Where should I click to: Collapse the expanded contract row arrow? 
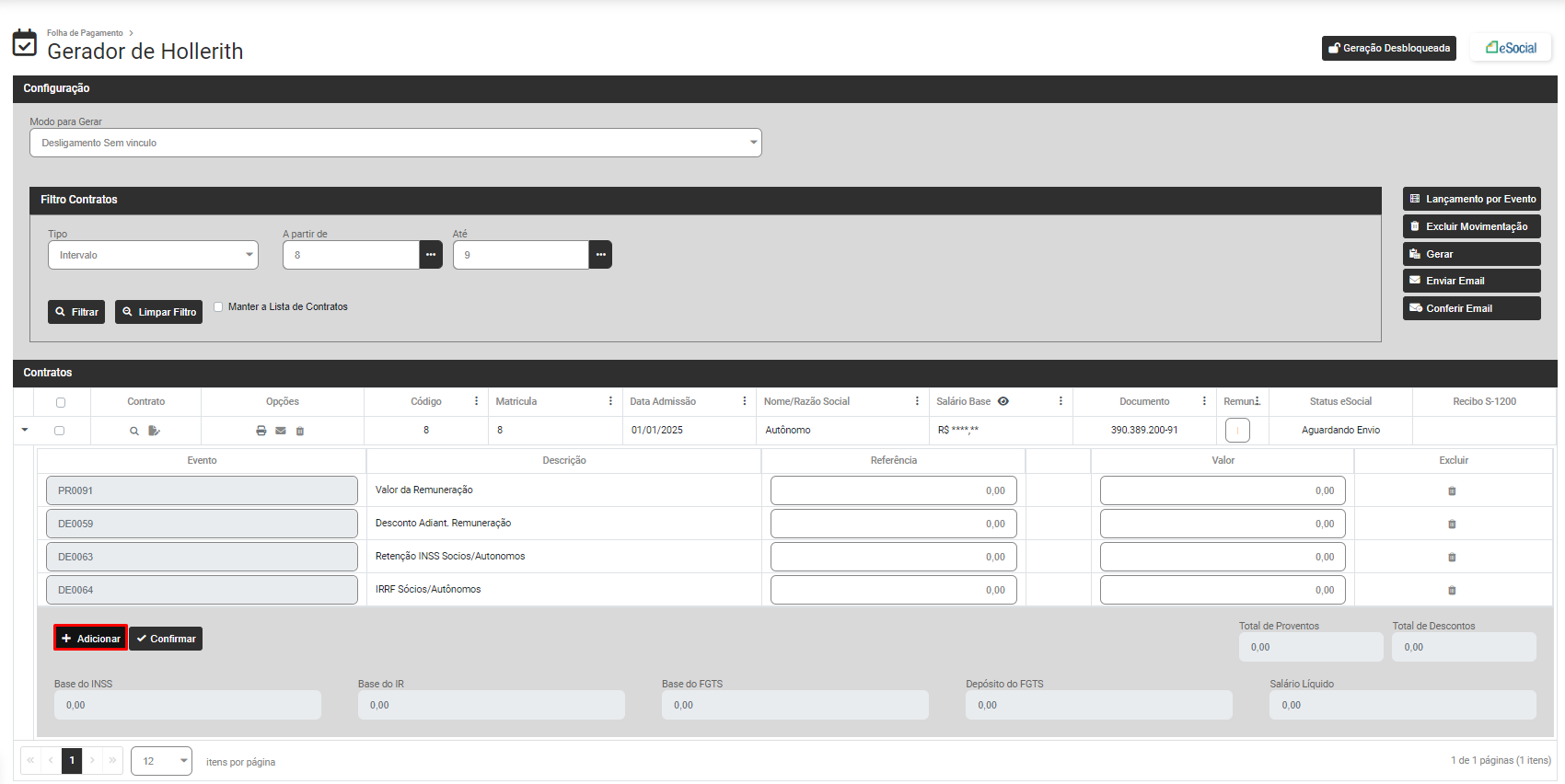[x=25, y=430]
